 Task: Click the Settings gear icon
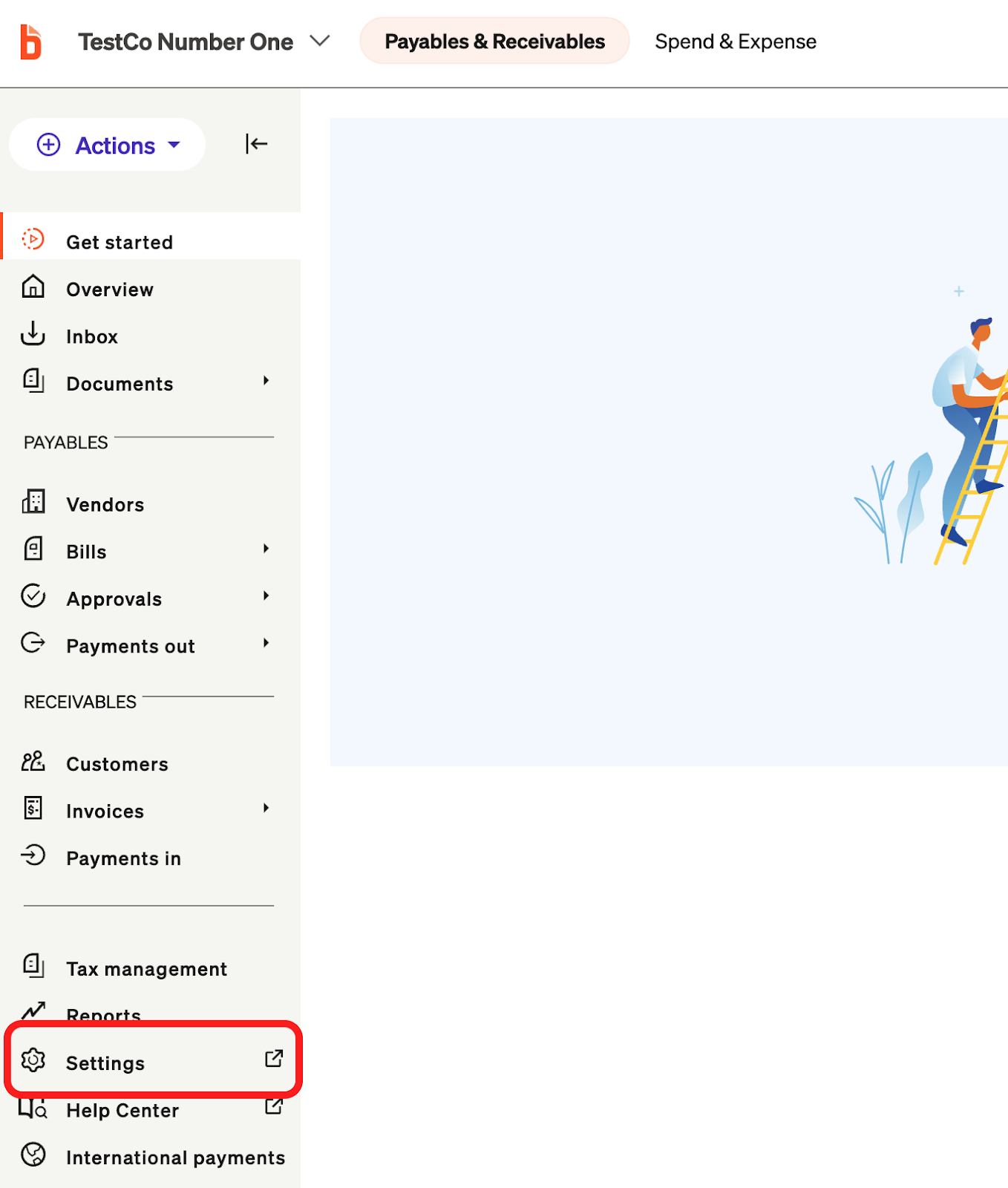tap(33, 1060)
